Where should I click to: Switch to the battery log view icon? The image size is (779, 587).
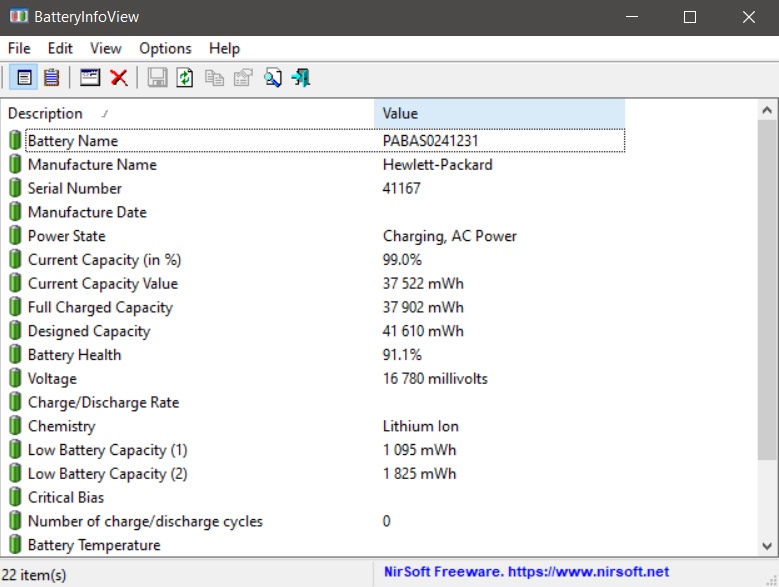[51, 77]
